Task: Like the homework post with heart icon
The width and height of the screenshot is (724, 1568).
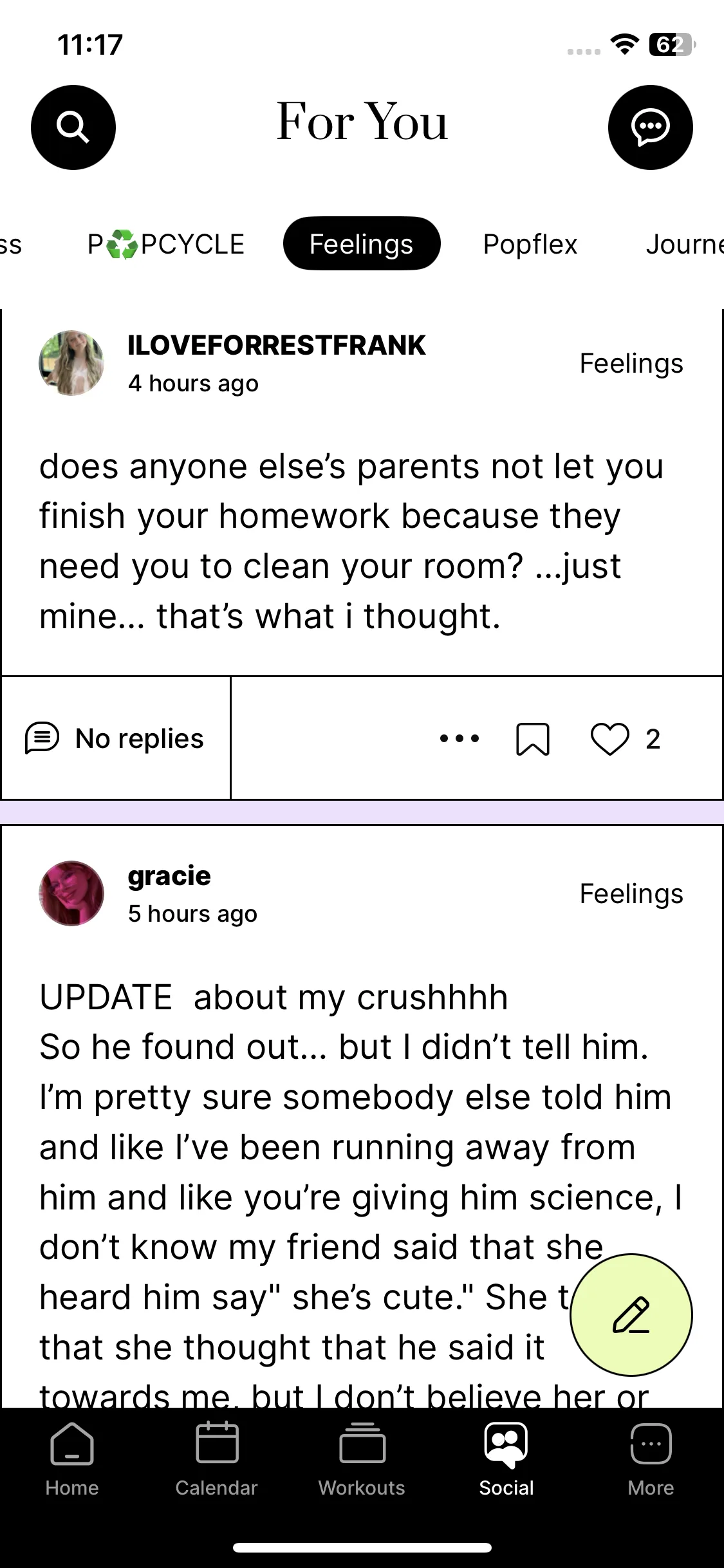Action: (609, 738)
